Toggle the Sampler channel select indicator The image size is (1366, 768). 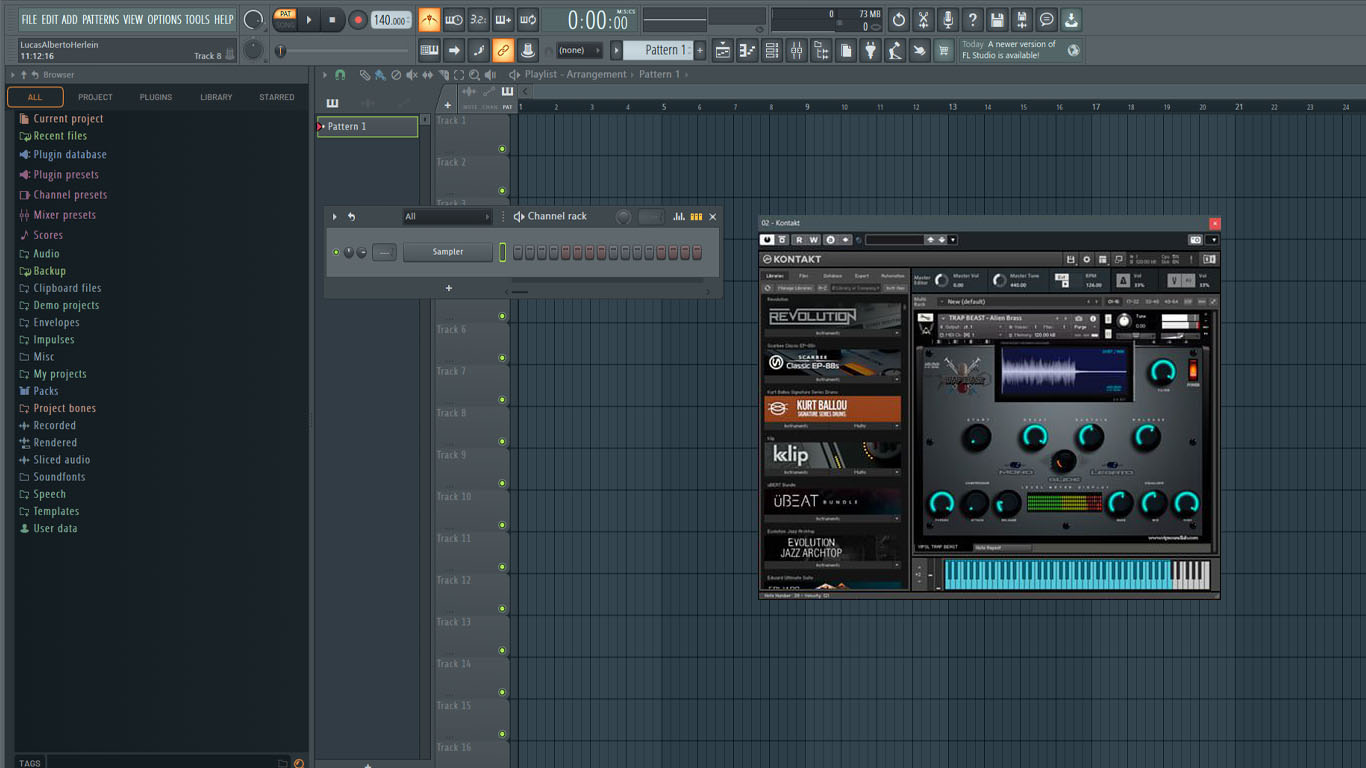point(503,253)
